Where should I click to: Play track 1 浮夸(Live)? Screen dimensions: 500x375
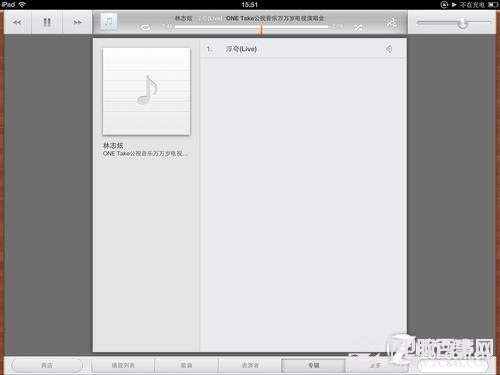click(303, 49)
